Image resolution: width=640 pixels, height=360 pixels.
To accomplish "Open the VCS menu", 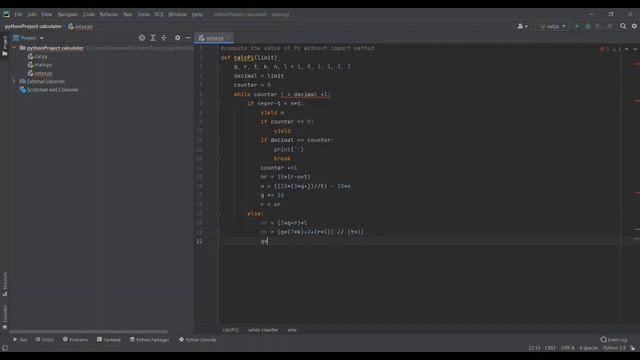I will click(159, 14).
